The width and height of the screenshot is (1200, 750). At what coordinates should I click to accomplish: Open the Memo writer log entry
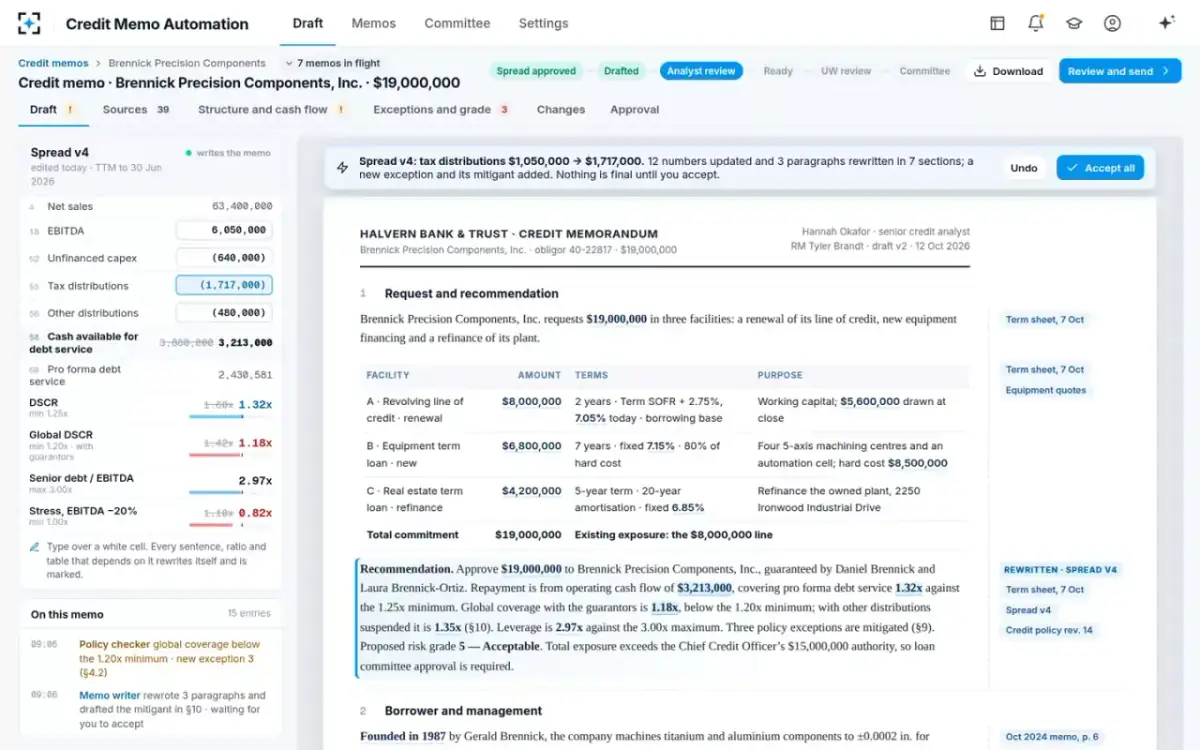tap(150, 709)
